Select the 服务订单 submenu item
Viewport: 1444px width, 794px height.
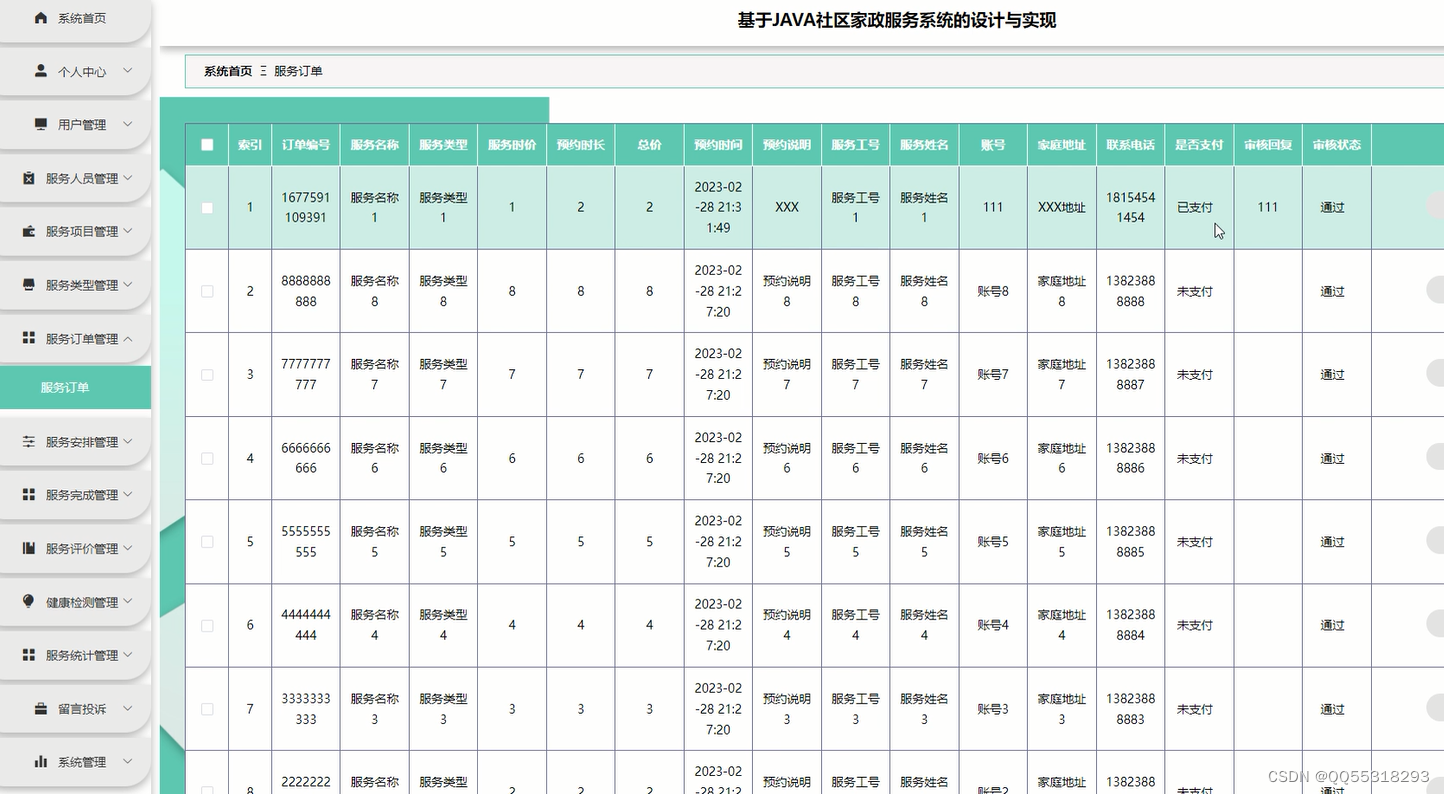point(75,387)
